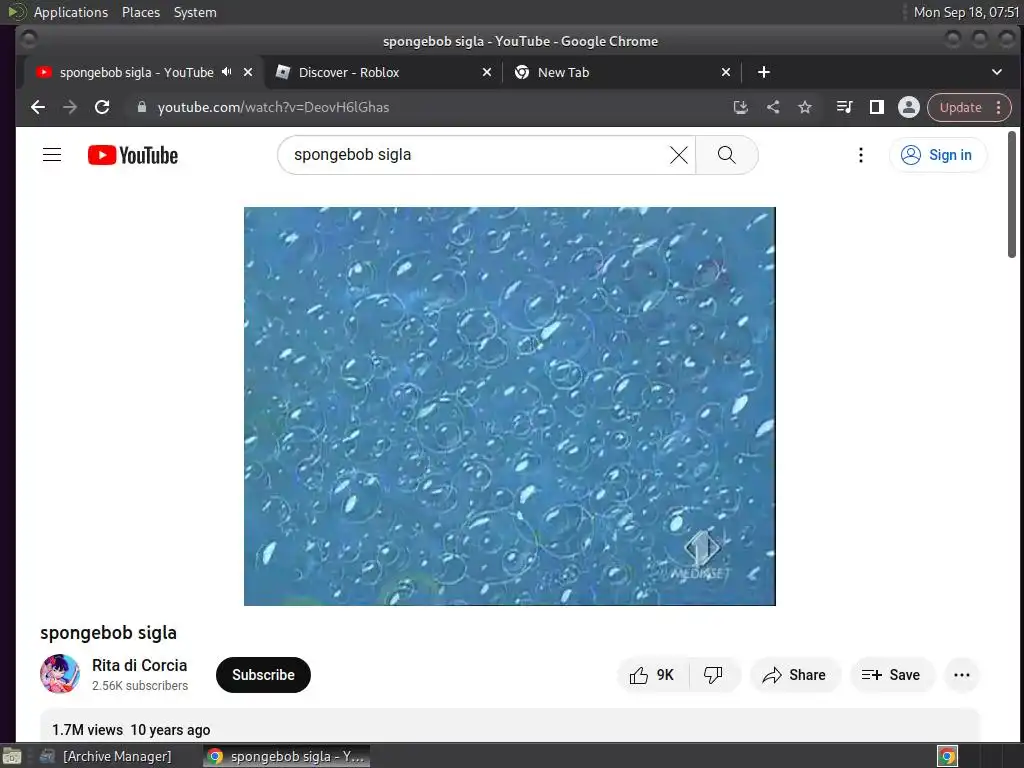Image resolution: width=1024 pixels, height=768 pixels.
Task: Open the System menu
Action: (x=195, y=12)
